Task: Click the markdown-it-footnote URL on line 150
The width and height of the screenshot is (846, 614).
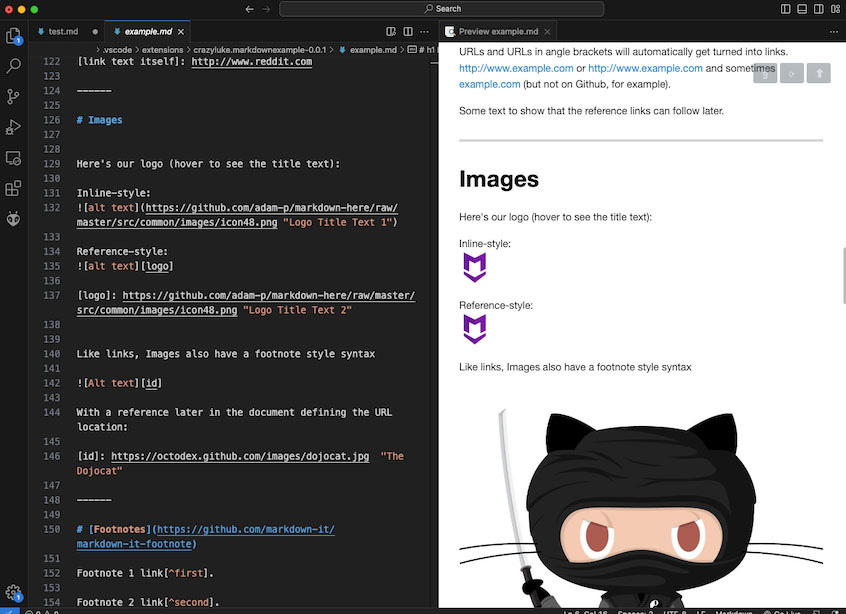Action: point(206,537)
